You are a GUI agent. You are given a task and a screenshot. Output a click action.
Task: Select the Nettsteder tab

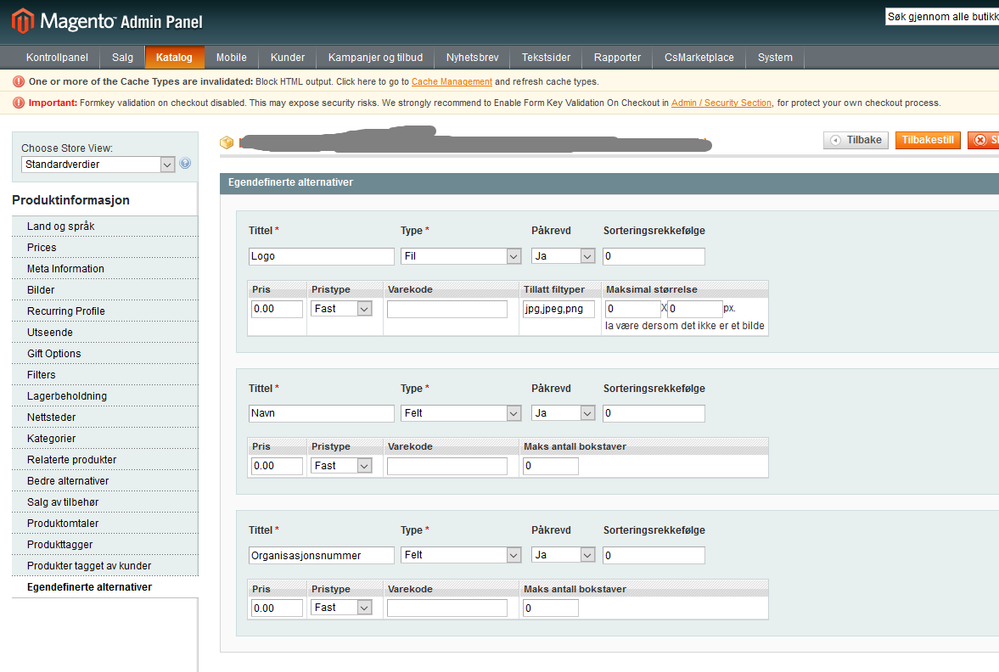[x=105, y=417]
